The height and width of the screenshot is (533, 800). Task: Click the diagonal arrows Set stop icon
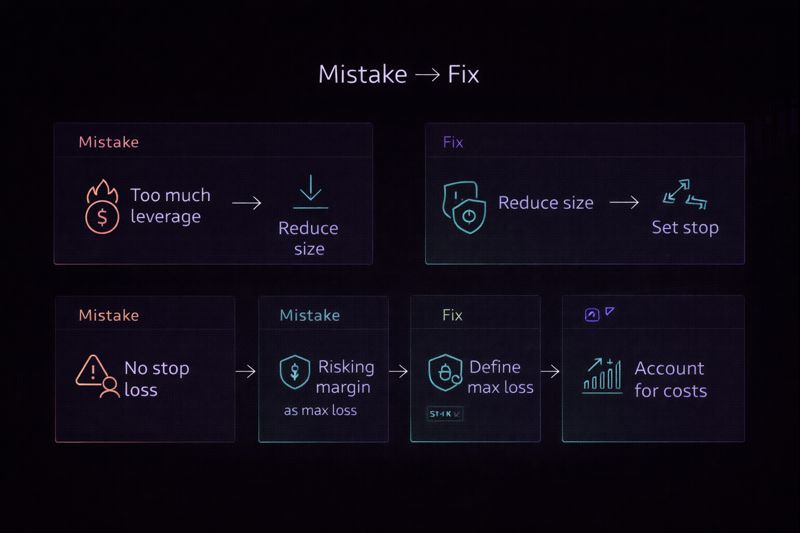click(684, 195)
